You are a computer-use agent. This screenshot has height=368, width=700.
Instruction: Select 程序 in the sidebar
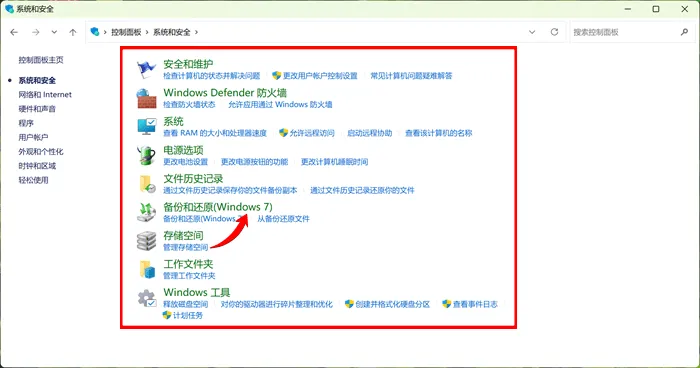click(26, 123)
